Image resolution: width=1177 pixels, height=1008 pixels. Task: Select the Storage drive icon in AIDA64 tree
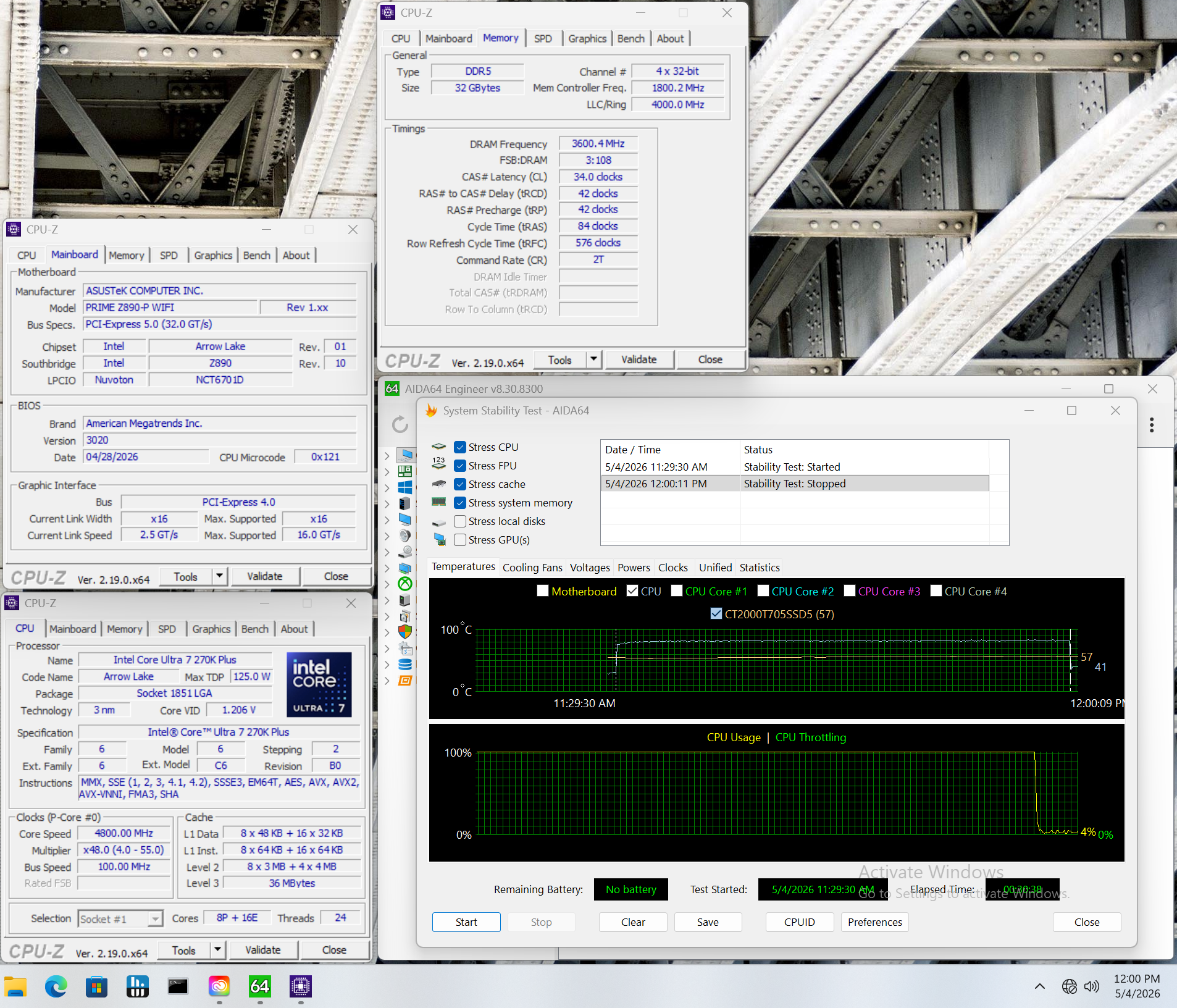click(x=405, y=552)
